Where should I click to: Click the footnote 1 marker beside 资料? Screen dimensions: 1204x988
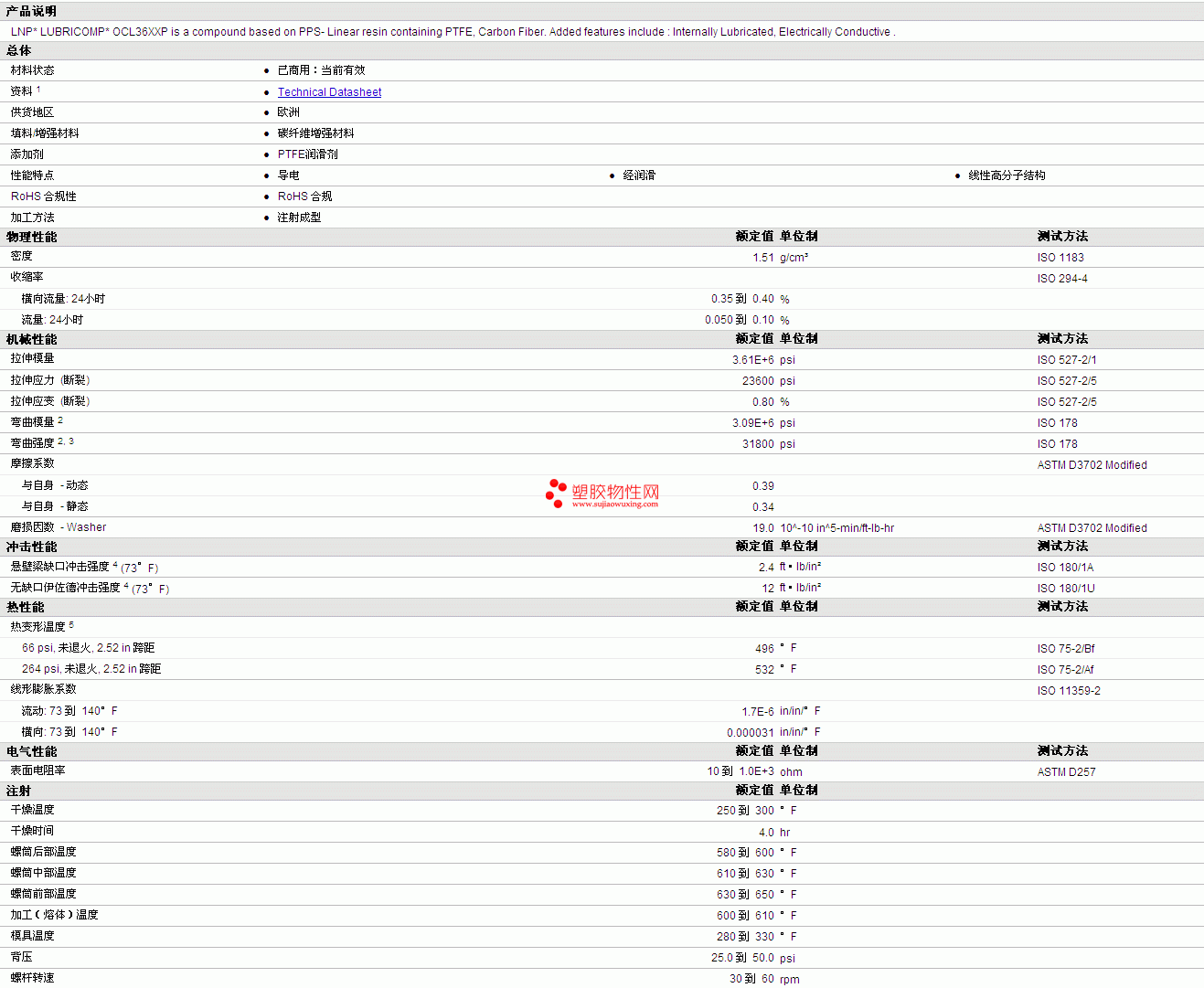[x=38, y=90]
